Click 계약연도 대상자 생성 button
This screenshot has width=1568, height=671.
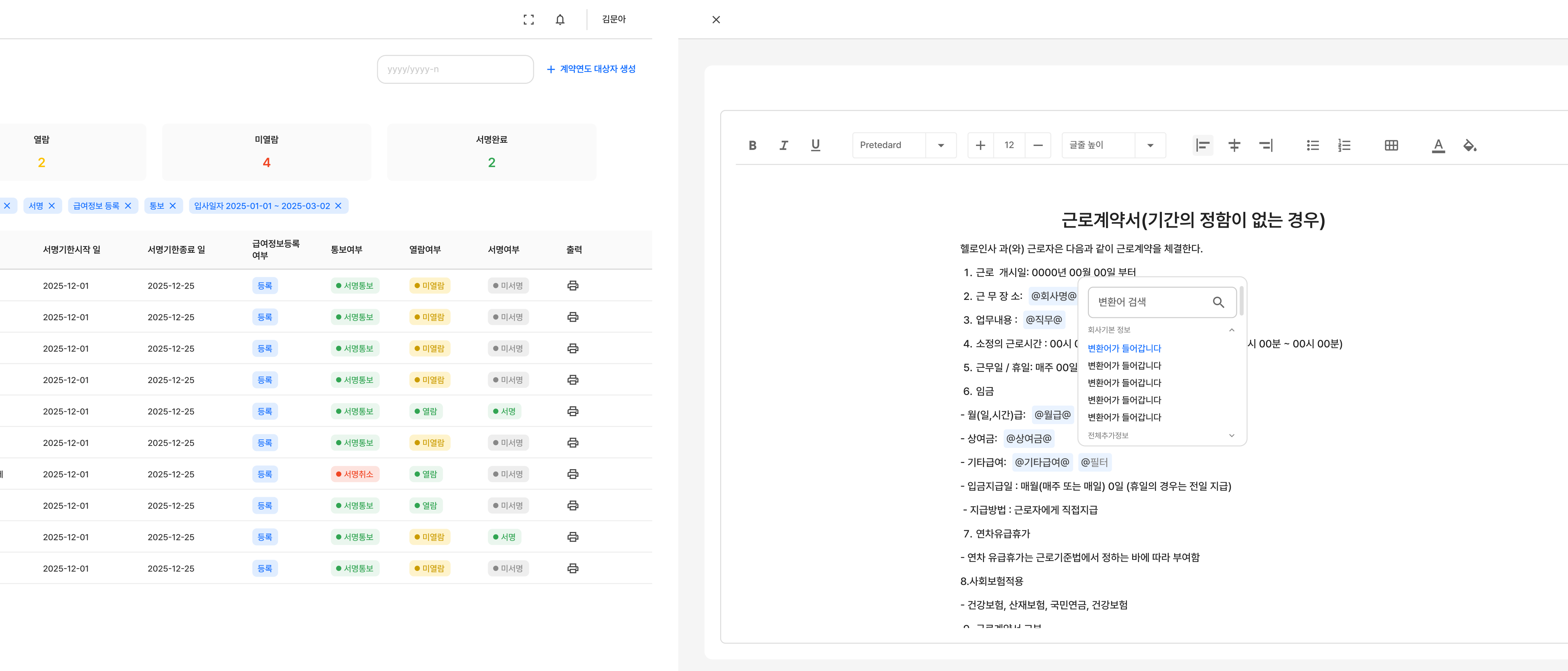591,69
